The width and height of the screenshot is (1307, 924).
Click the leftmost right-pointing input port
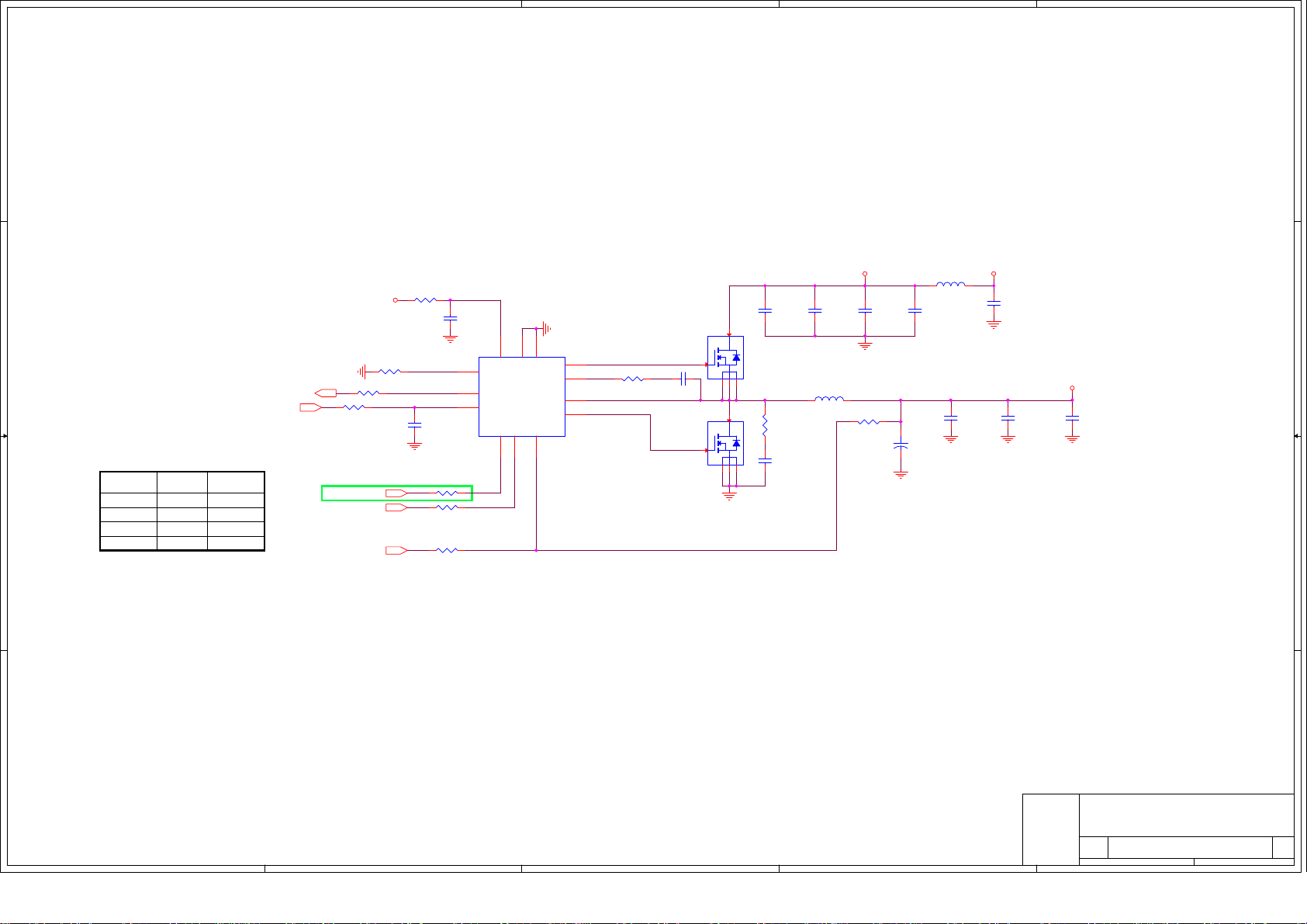tap(311, 407)
